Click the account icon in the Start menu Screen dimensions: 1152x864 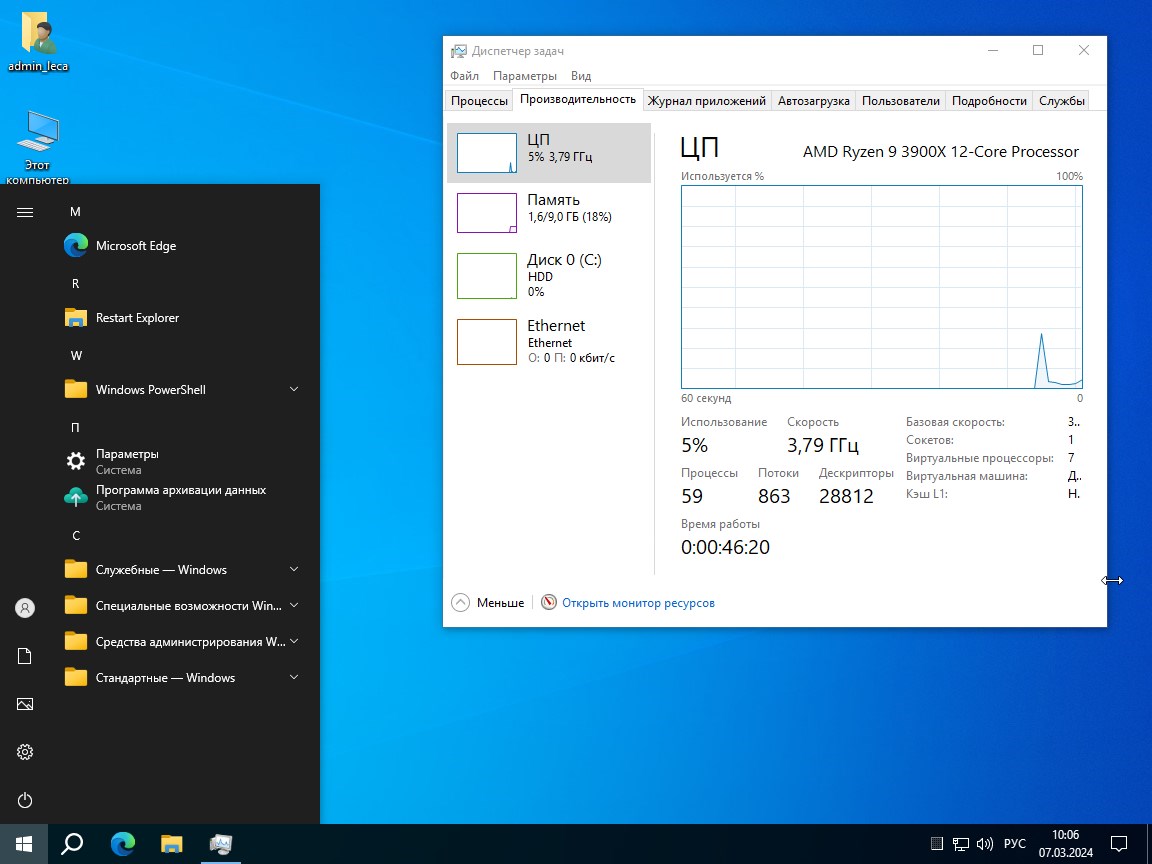pyautogui.click(x=24, y=607)
